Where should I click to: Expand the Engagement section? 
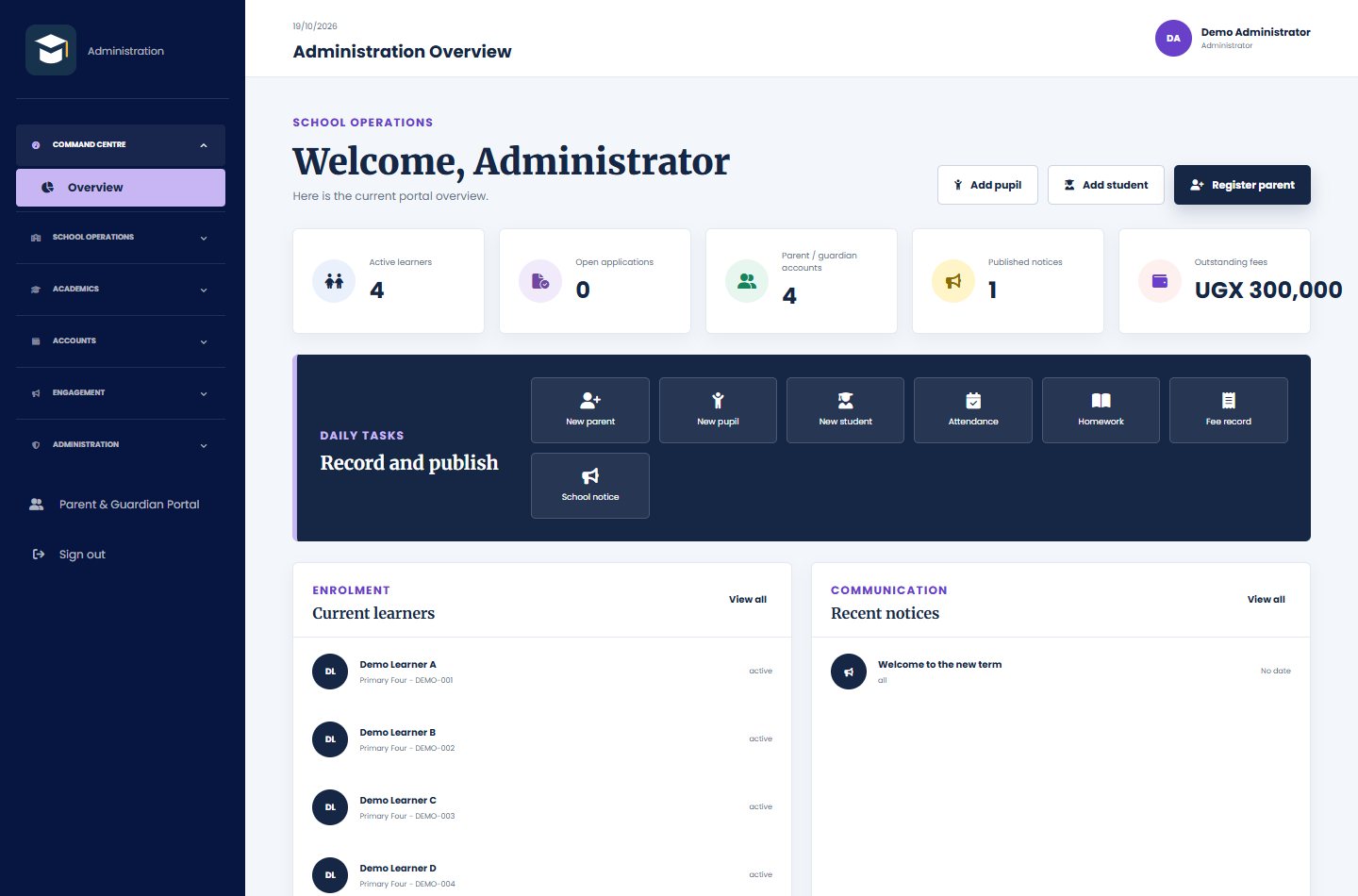[x=121, y=393]
